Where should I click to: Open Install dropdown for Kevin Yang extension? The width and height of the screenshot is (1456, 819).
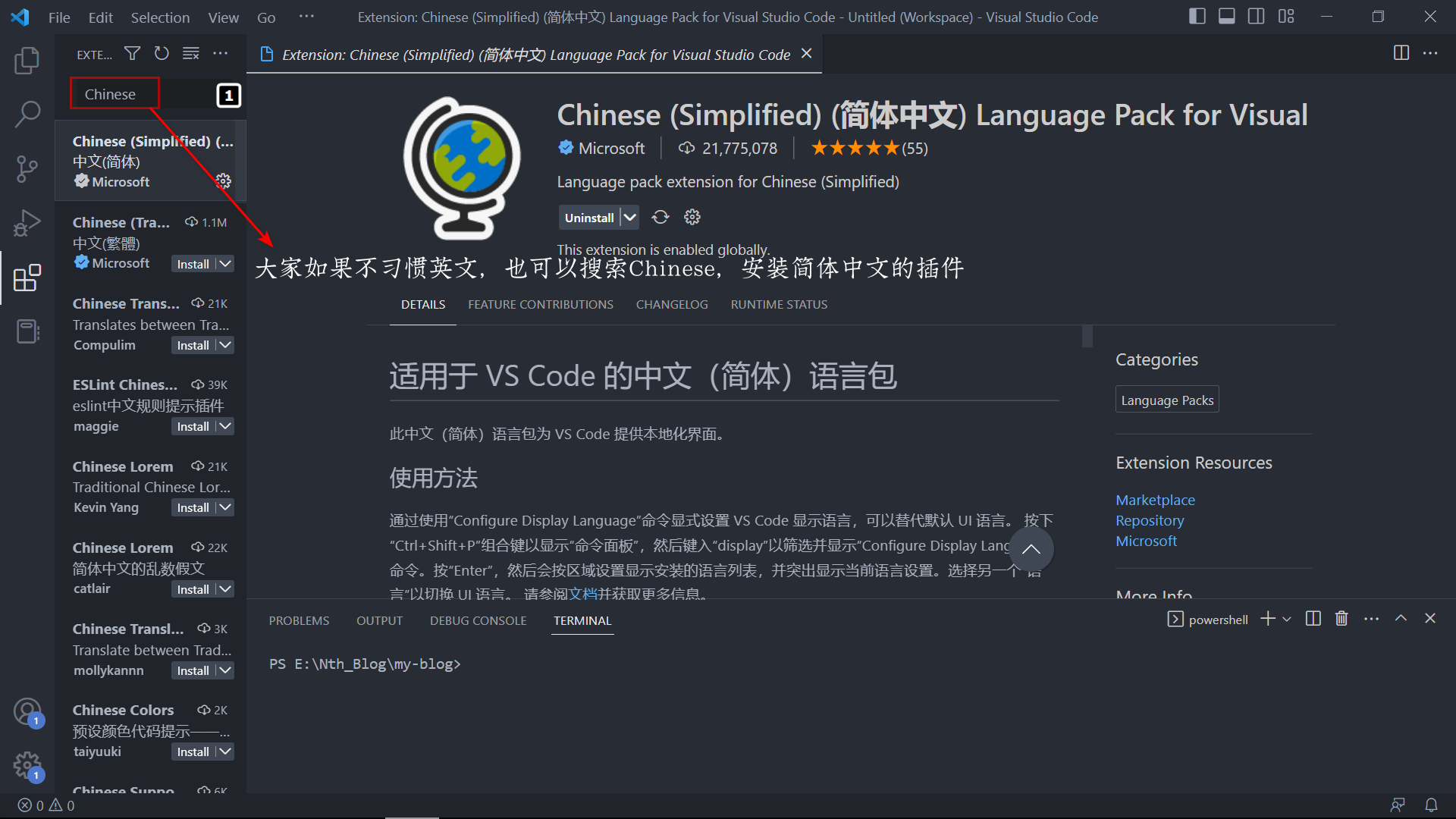click(225, 507)
